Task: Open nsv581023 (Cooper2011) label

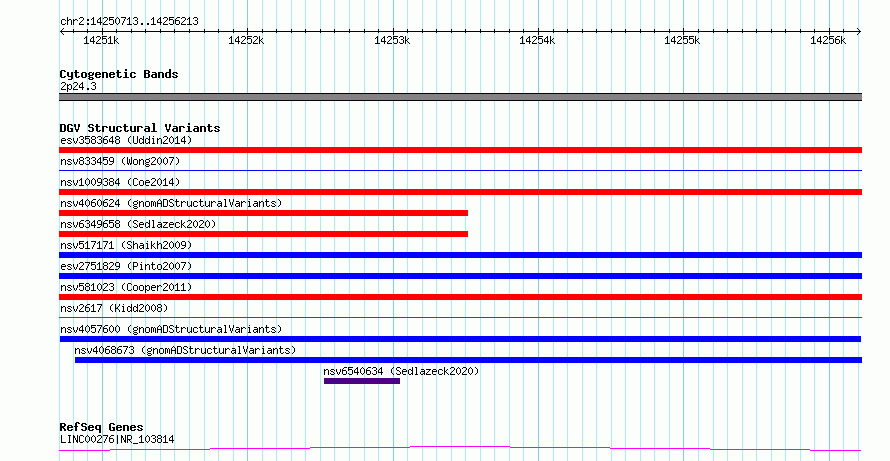Action: tap(126, 287)
